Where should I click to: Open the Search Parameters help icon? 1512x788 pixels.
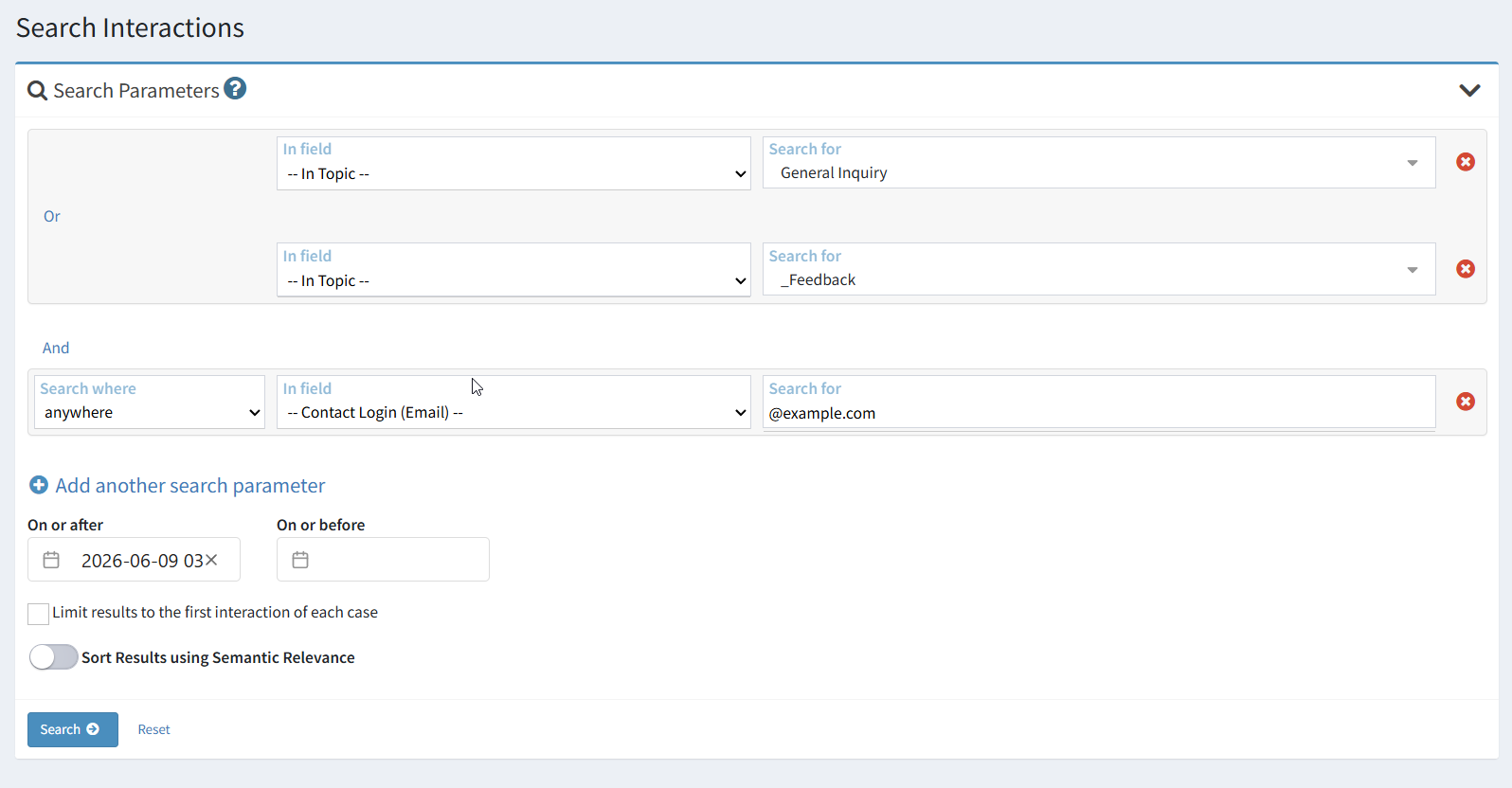coord(235,88)
